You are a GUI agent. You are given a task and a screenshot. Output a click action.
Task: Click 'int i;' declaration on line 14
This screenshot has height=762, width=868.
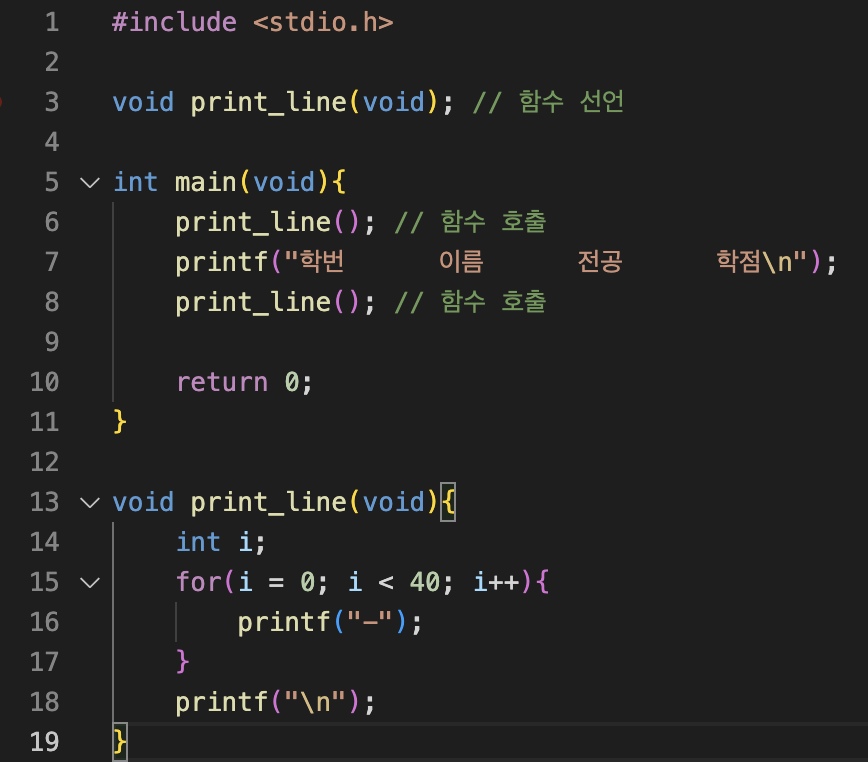tap(221, 542)
